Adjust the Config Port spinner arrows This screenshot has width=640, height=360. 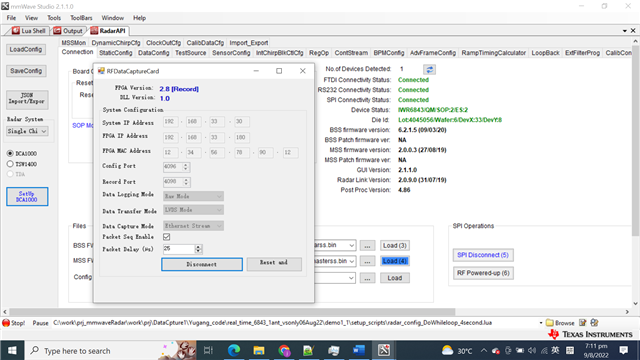pos(186,167)
